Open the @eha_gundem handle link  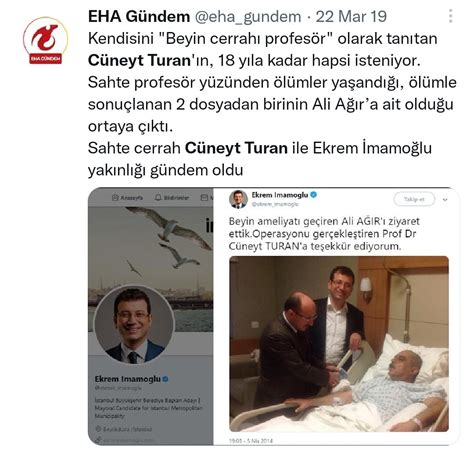point(248,16)
